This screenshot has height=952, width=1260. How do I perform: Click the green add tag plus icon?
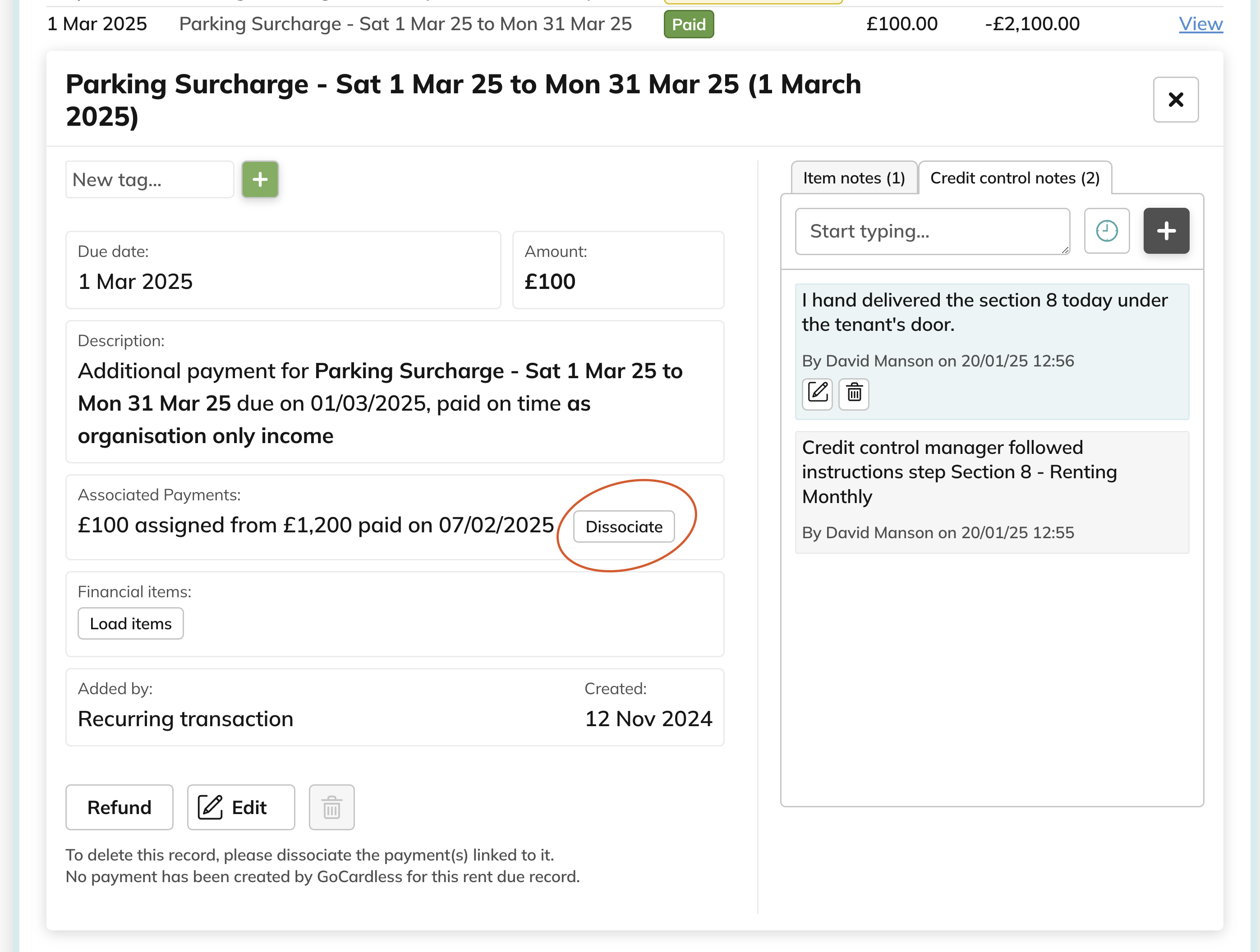coord(260,179)
